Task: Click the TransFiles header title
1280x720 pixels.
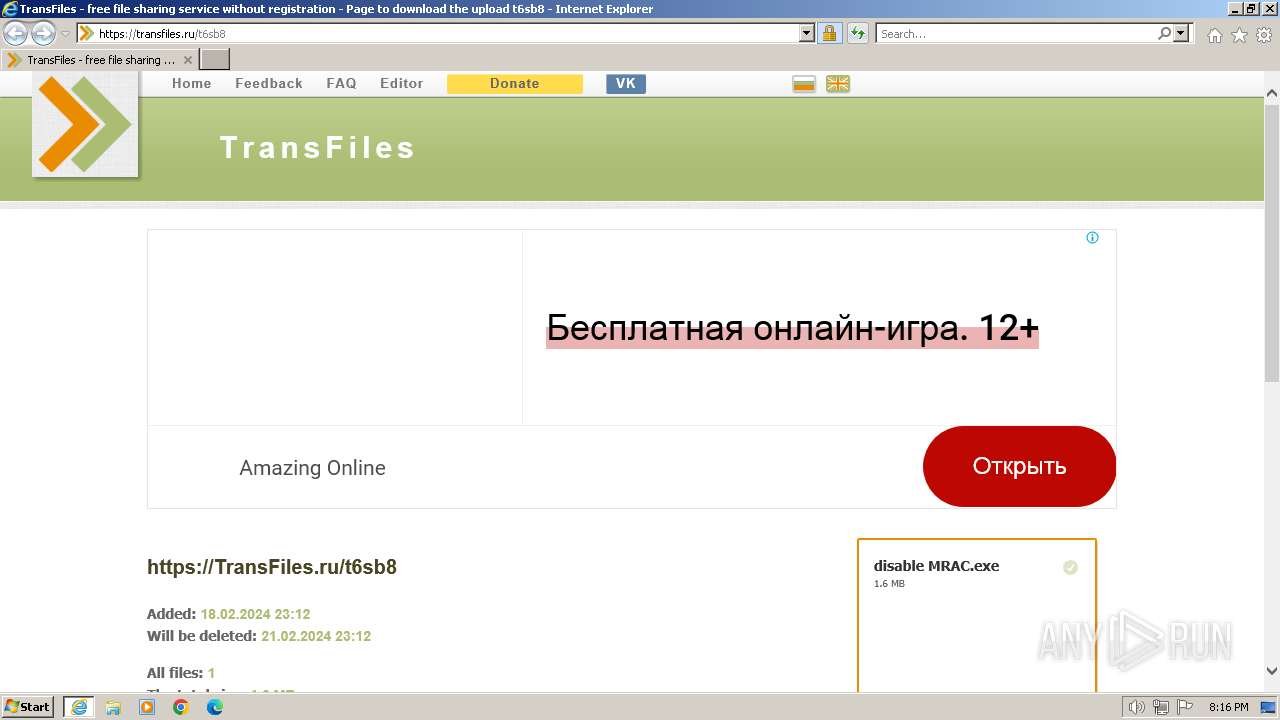Action: [x=318, y=148]
